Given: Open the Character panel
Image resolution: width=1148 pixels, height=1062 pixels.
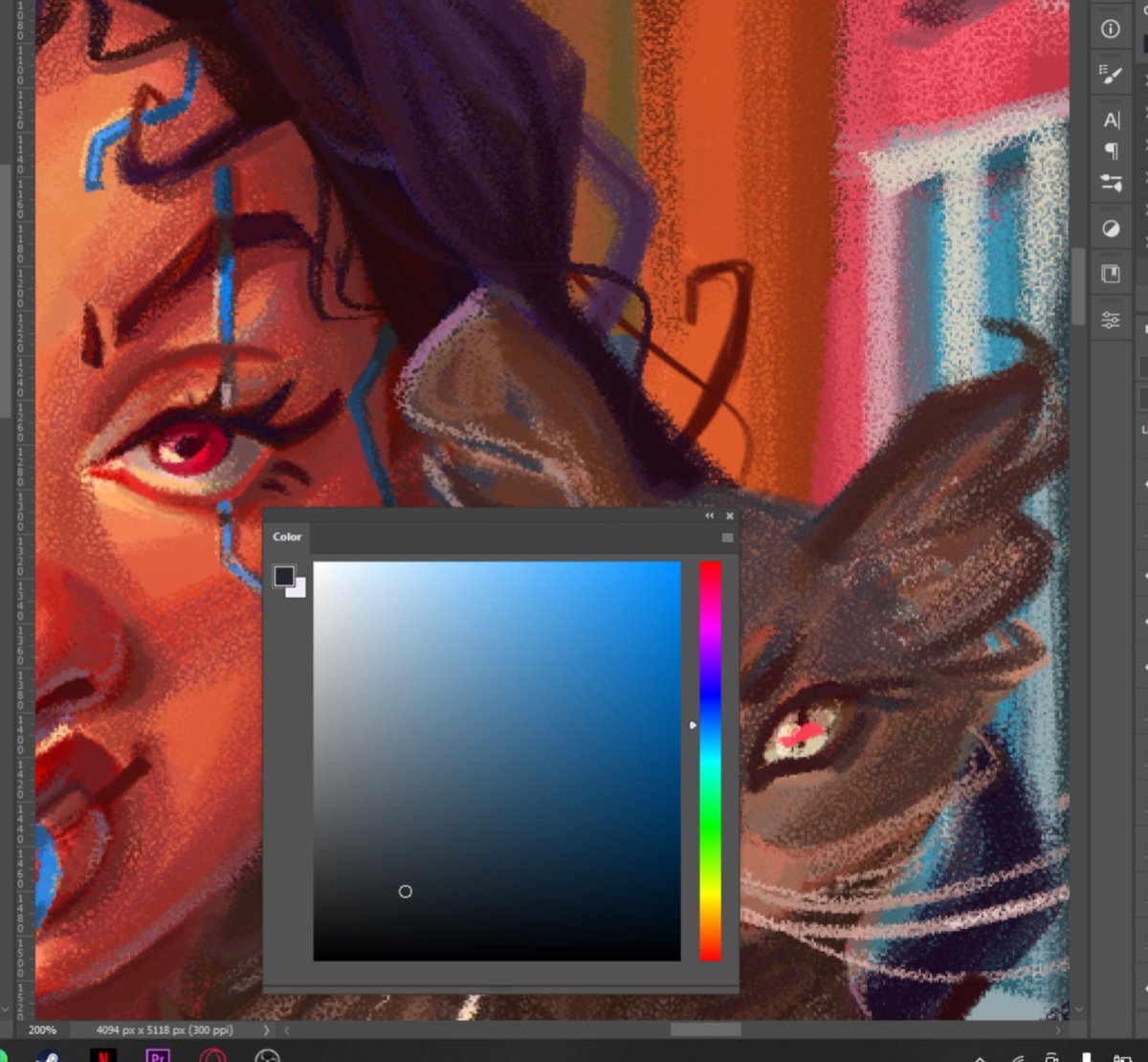Looking at the screenshot, I should pyautogui.click(x=1111, y=120).
